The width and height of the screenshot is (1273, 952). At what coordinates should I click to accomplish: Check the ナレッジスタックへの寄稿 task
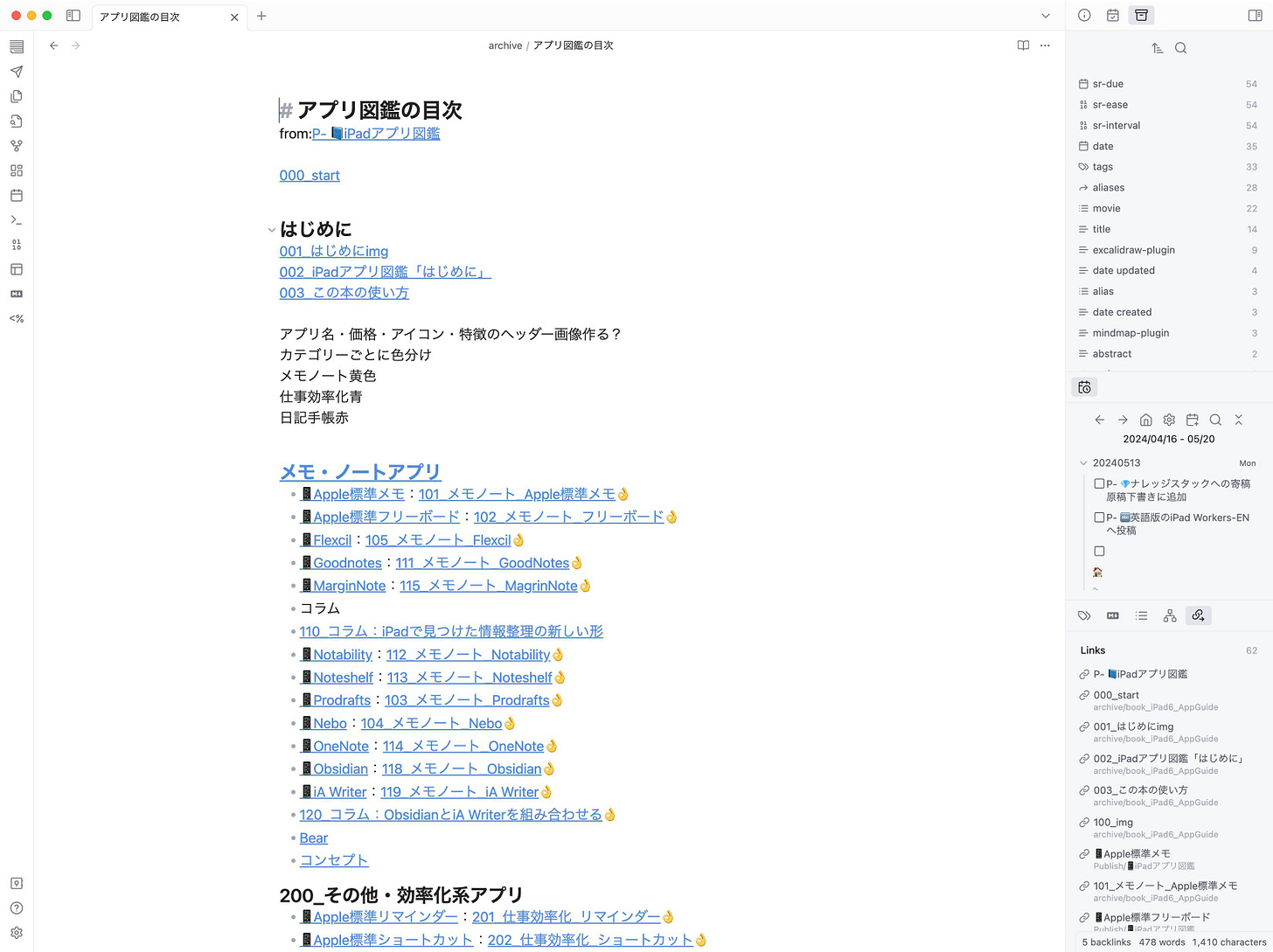pyautogui.click(x=1100, y=483)
